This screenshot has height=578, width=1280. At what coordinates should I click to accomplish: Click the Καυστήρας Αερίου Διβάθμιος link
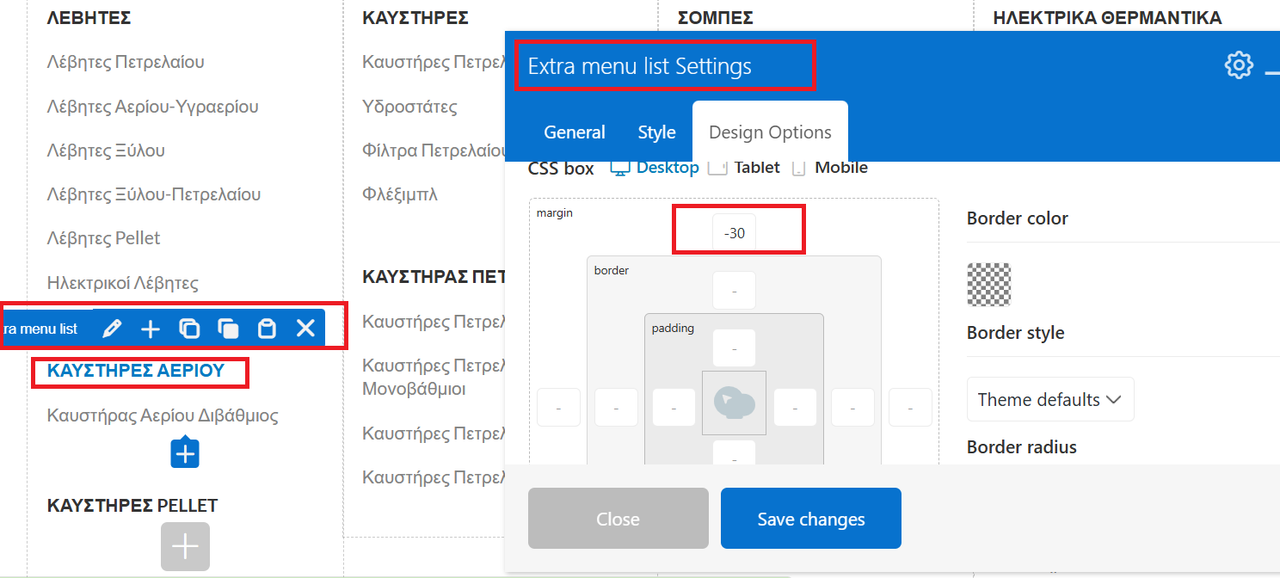[163, 415]
